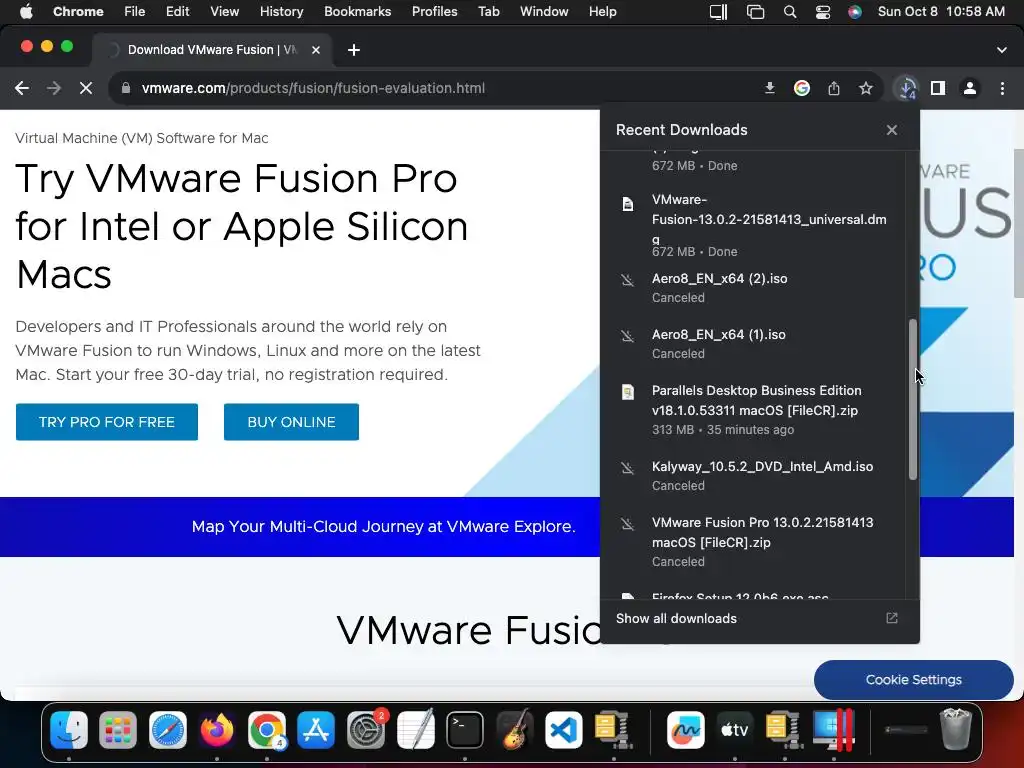The image size is (1024, 768).
Task: Click the BUY ONLINE button
Action: coord(291,422)
